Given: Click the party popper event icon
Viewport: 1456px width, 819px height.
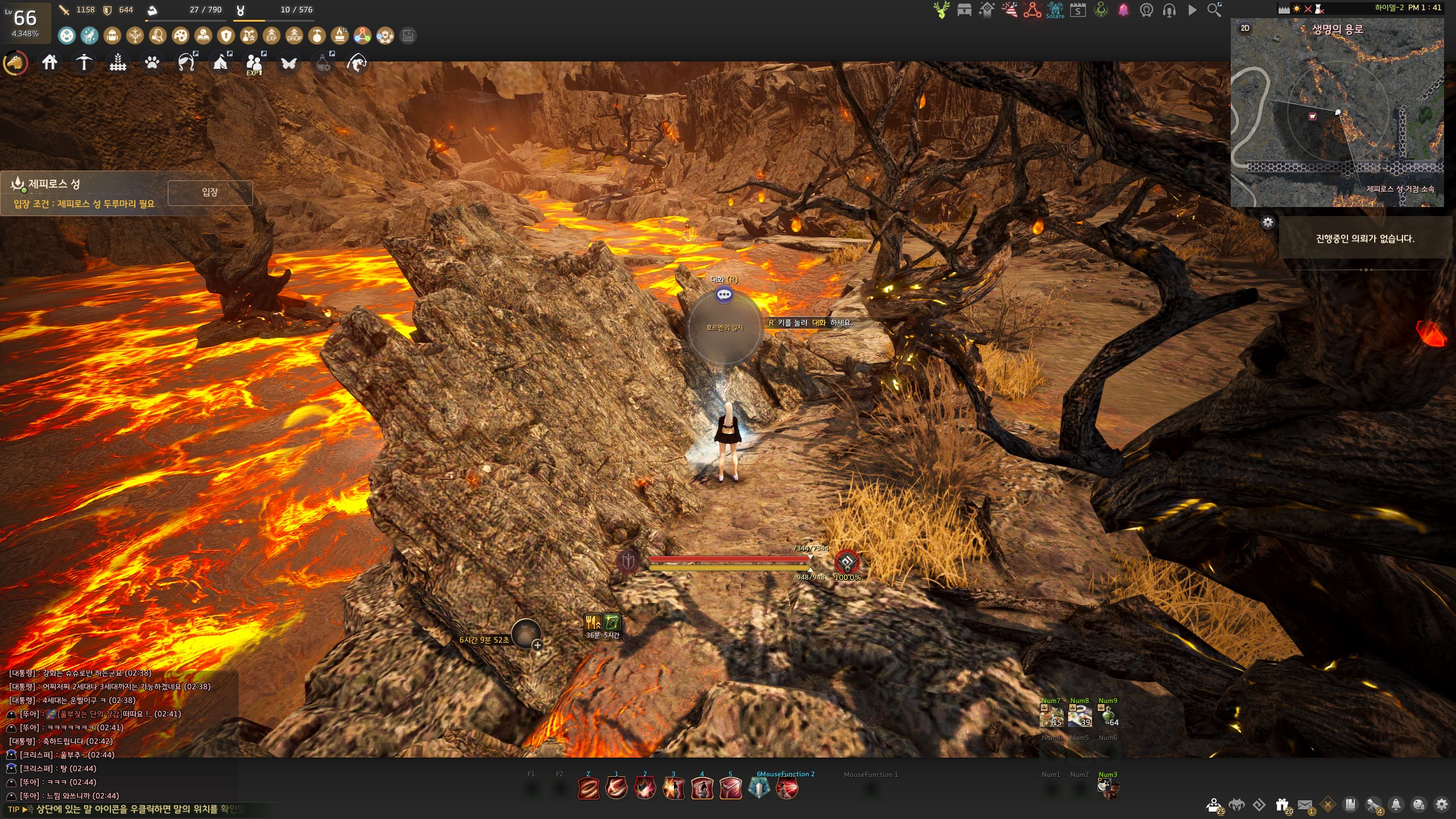Looking at the screenshot, I should tap(1010, 10).
